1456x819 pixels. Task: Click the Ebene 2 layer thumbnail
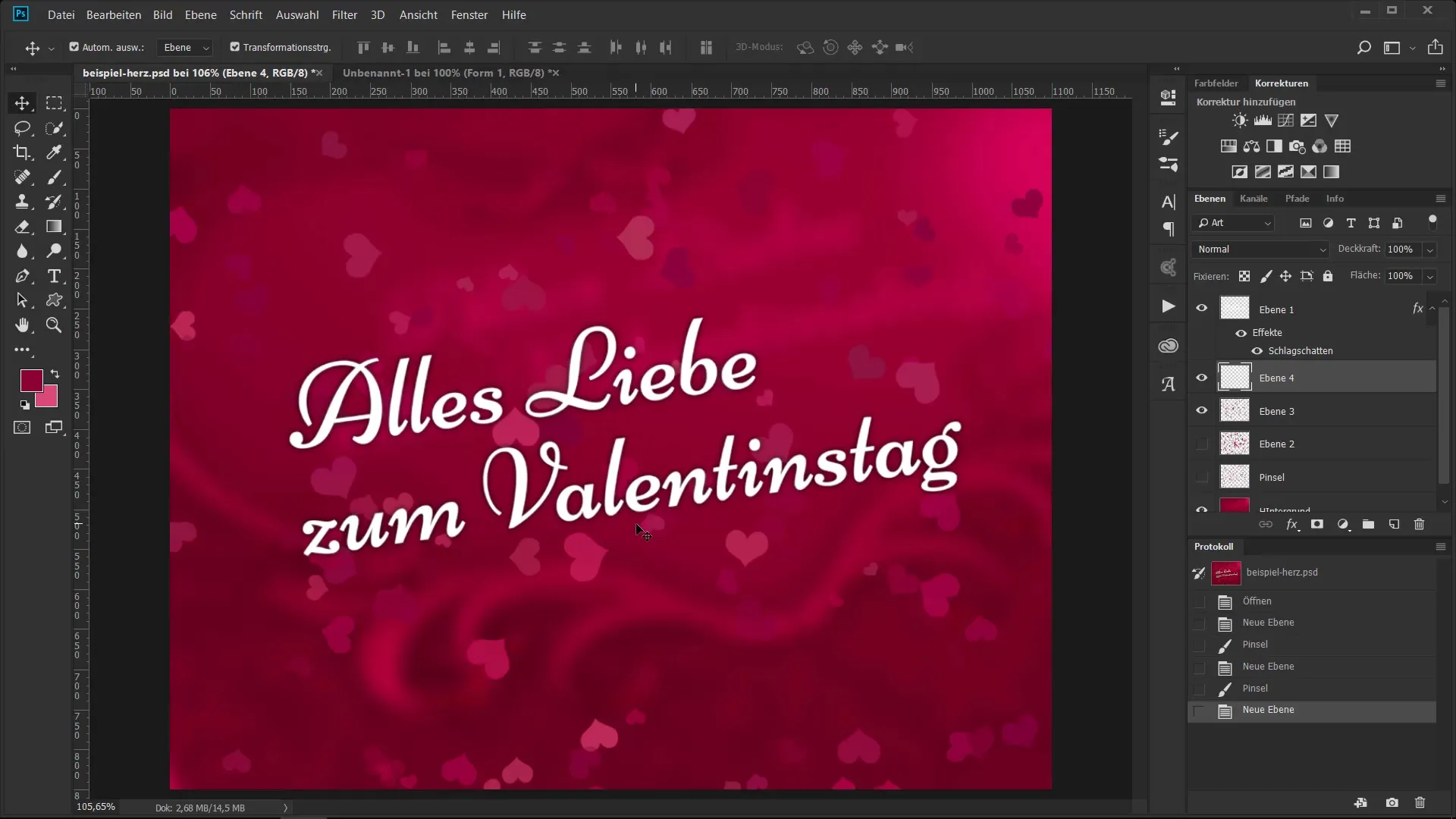tap(1235, 444)
